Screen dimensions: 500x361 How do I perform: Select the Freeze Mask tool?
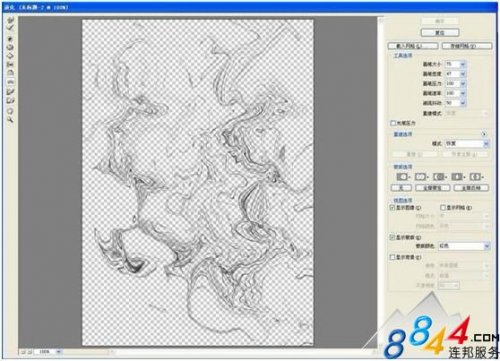11,91
